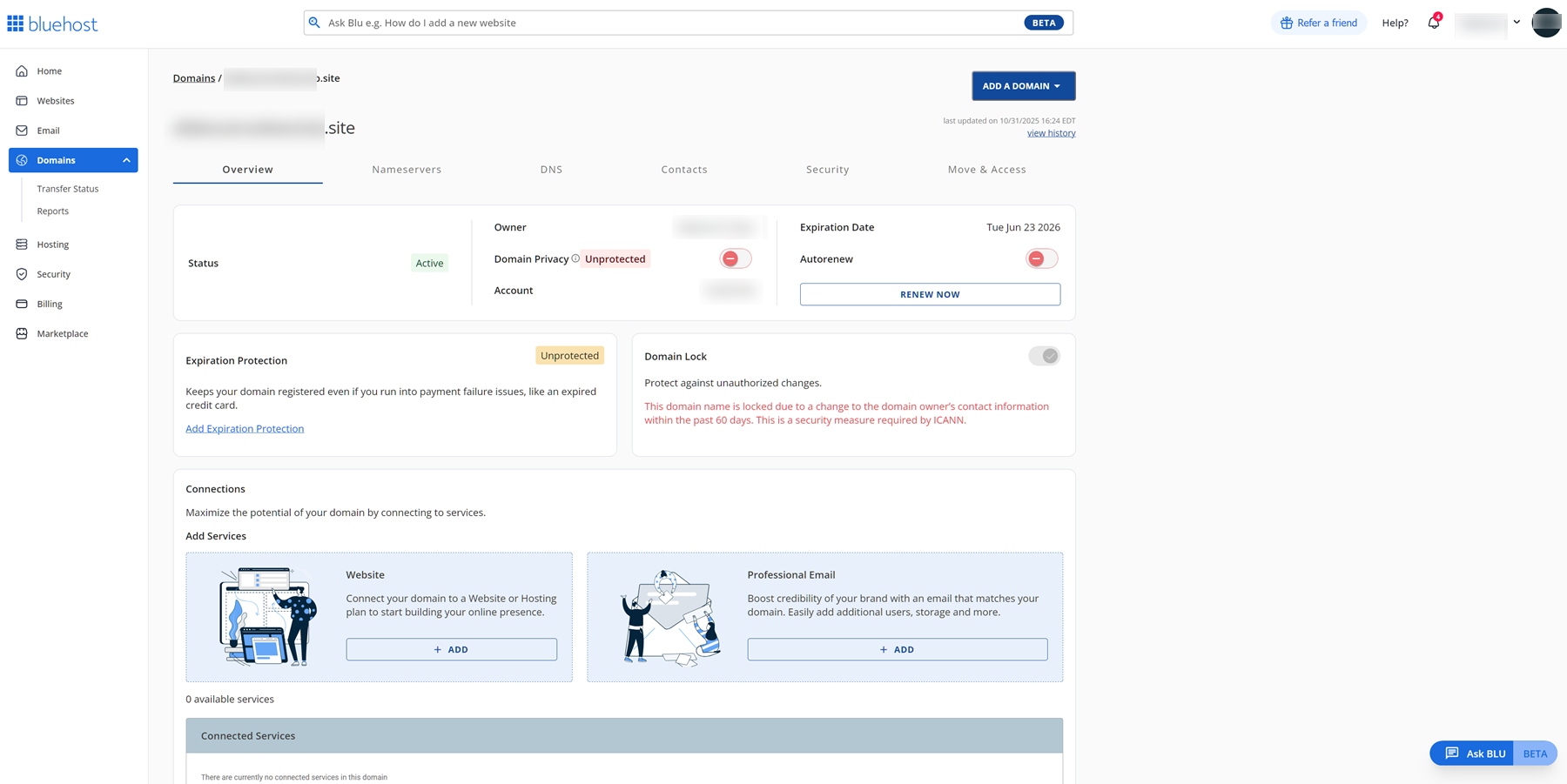
Task: Toggle the Domain Lock switch
Action: [x=1044, y=356]
